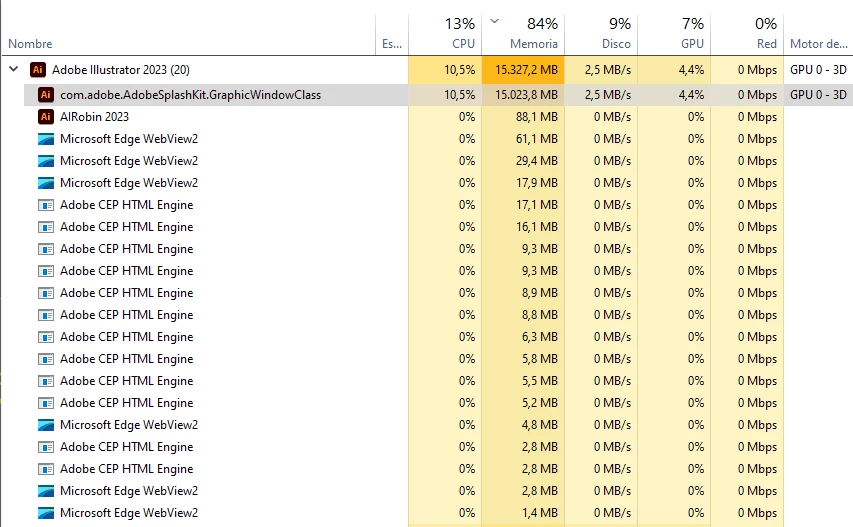The image size is (853, 527).
Task: Click the 88,1 MB memory value
Action: (x=536, y=116)
